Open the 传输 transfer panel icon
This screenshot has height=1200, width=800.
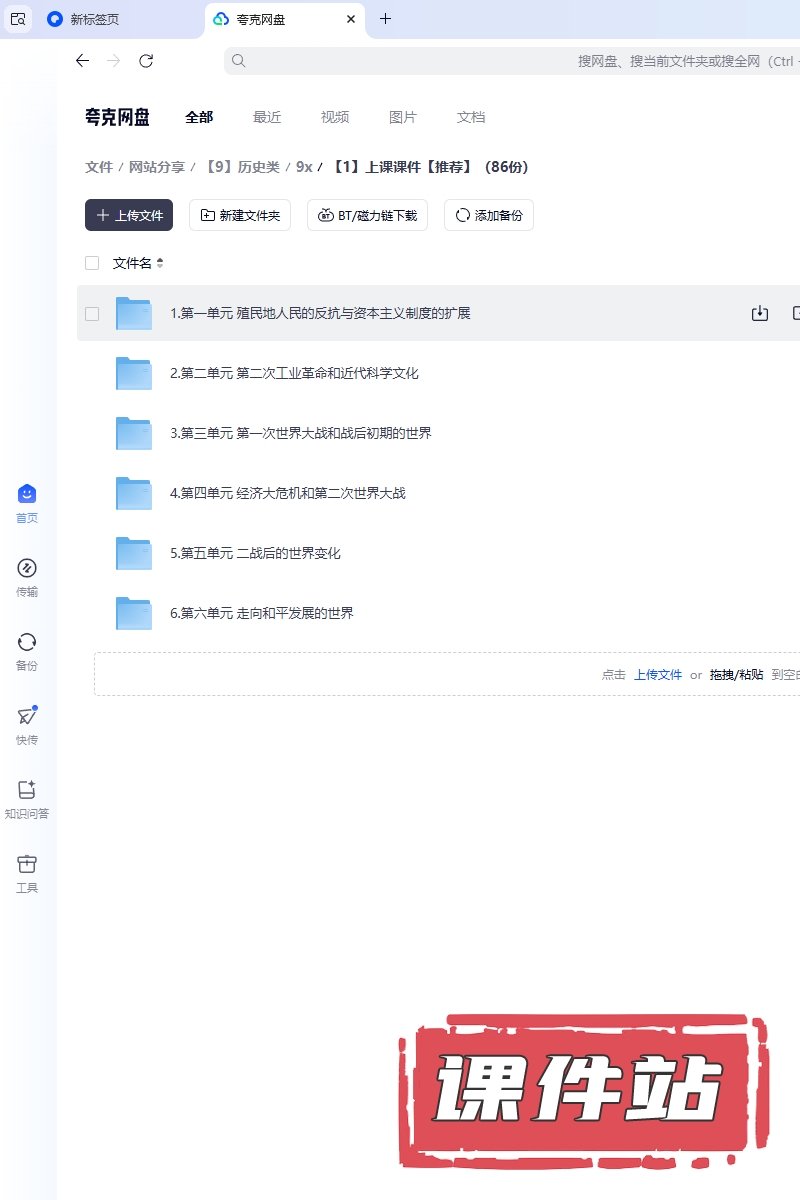[x=27, y=568]
